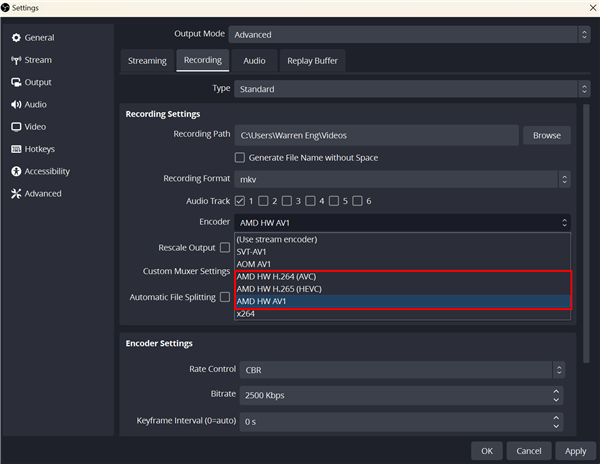
Task: Go to Video settings monitor icon
Action: tap(16, 127)
